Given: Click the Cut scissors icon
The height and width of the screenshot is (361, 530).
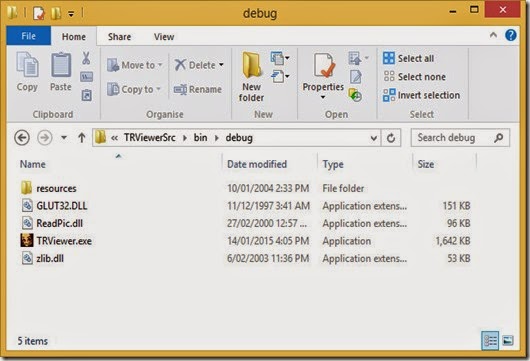Looking at the screenshot, I should [x=86, y=58].
